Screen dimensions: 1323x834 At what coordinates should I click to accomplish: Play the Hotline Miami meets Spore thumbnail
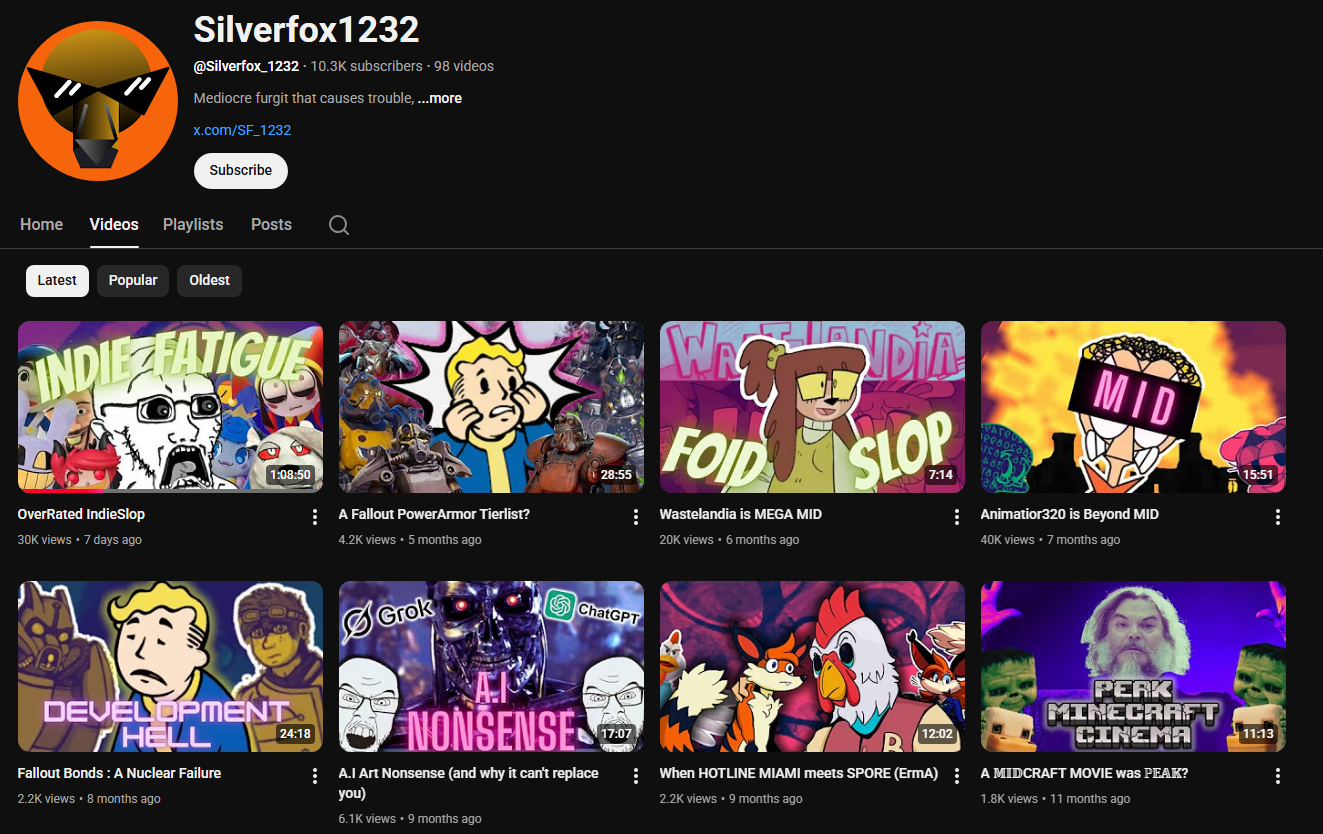point(812,666)
